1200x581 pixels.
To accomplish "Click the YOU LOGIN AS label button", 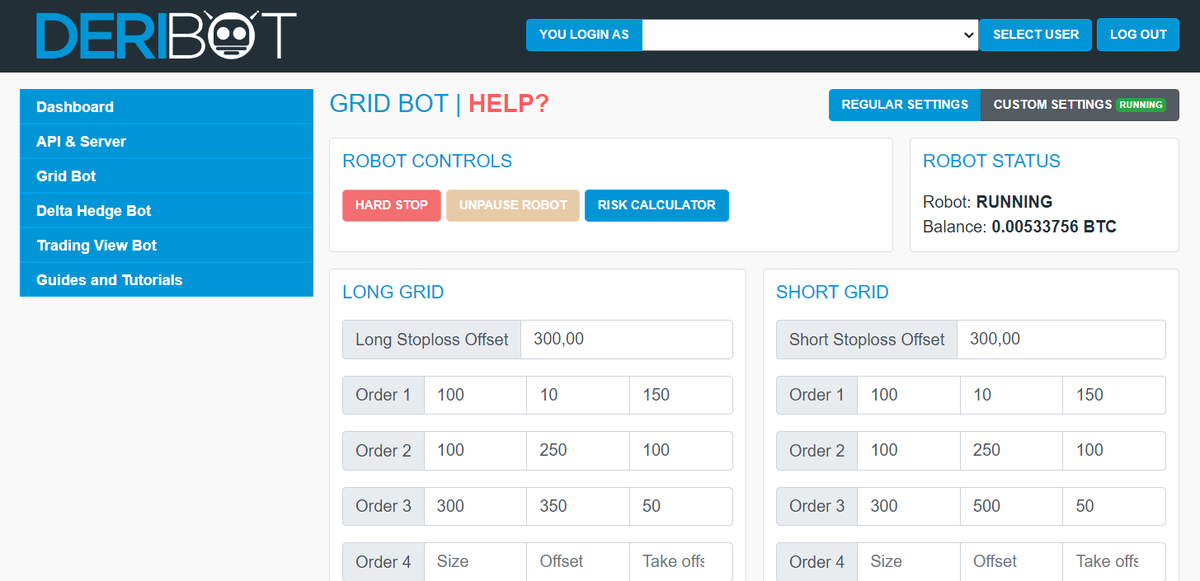I will (x=584, y=34).
